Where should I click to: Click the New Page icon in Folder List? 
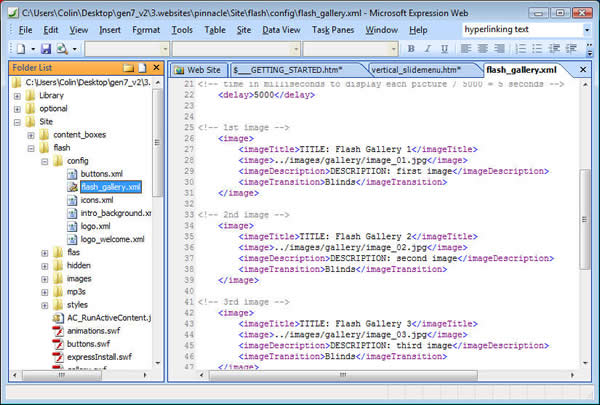pyautogui.click(x=141, y=69)
